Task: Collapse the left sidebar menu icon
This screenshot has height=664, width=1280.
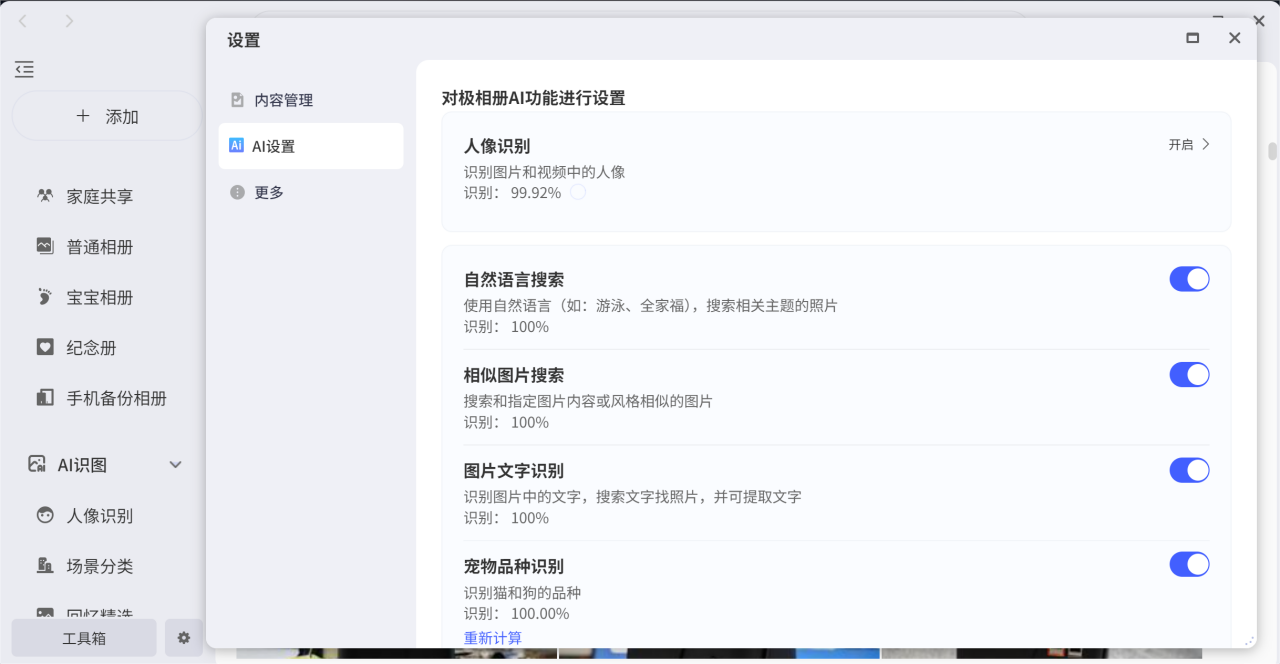Action: [25, 69]
